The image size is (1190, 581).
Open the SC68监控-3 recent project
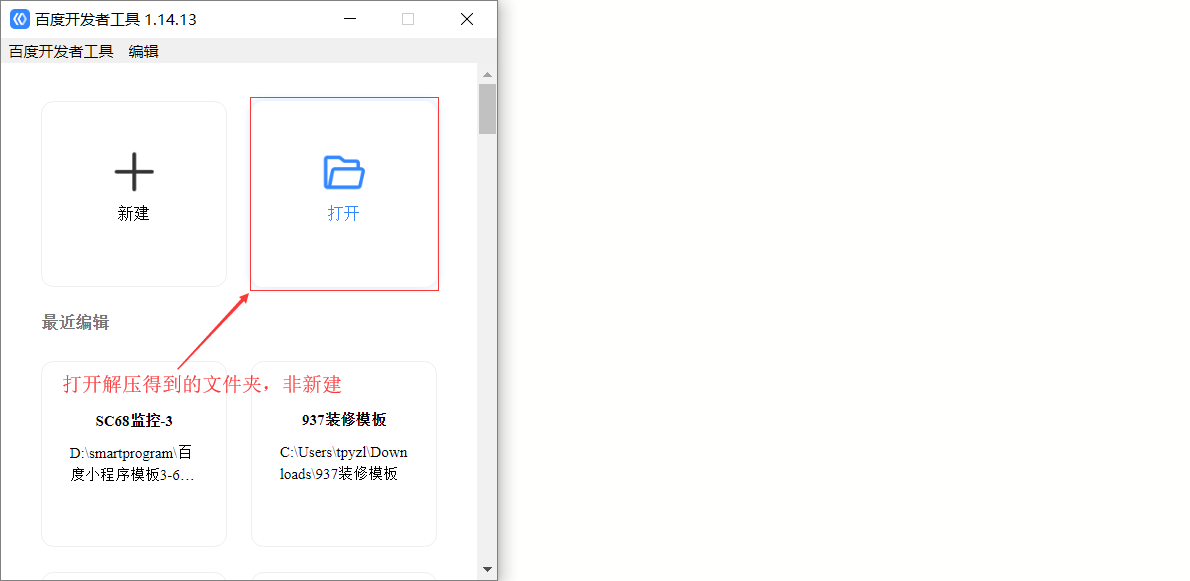tap(134, 420)
